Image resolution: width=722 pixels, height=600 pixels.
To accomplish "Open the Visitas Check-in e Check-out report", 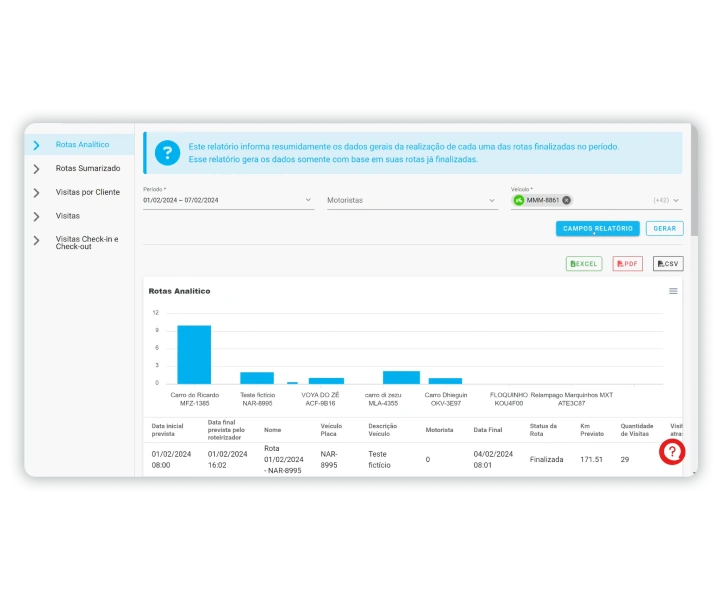I will coord(87,243).
